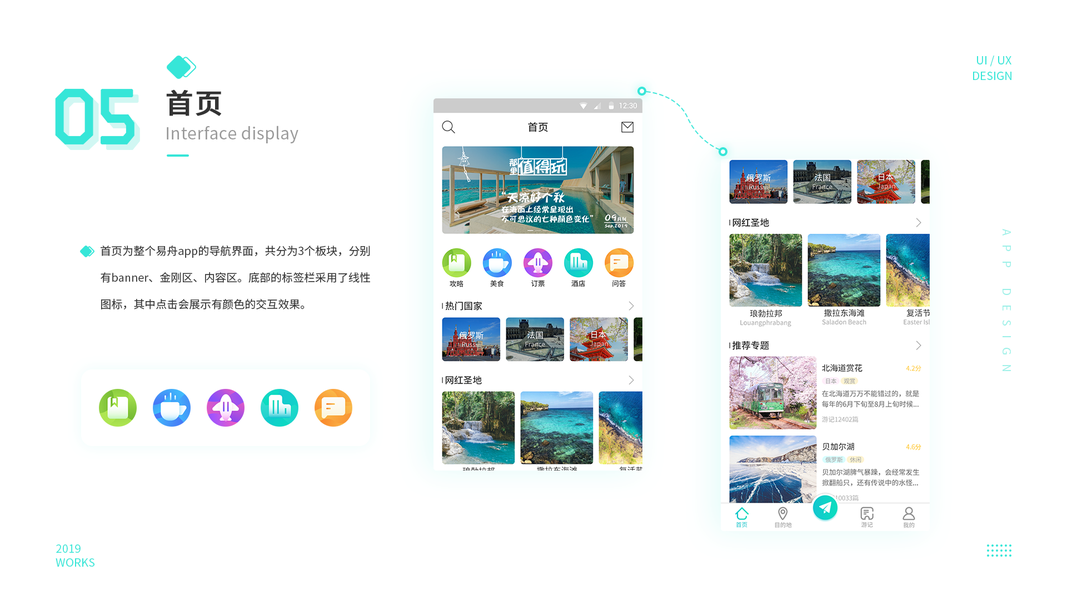Click the 首页 title in phone header

click(538, 127)
